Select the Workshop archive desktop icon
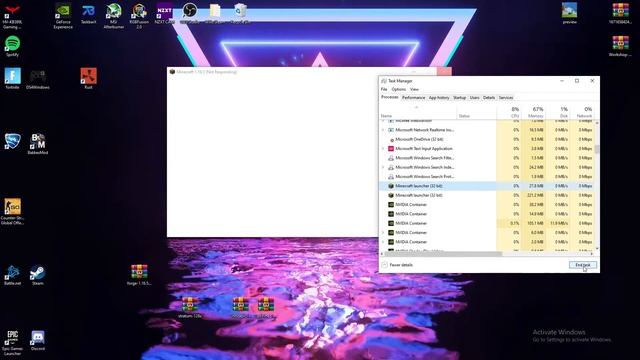Screen dimensions: 640x360 coord(620,46)
